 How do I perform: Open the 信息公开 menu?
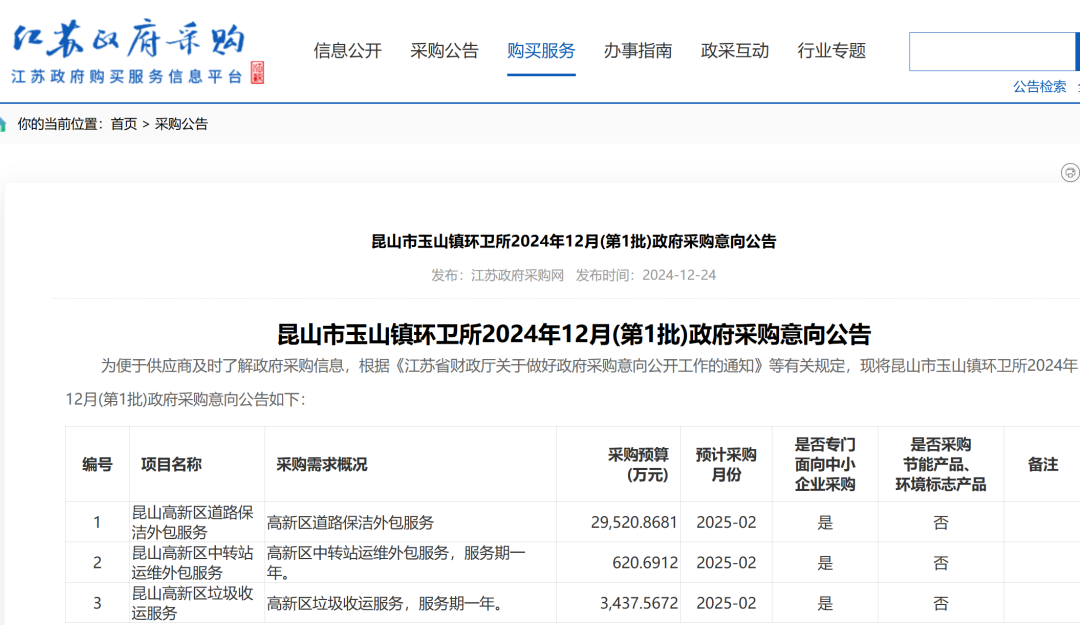[347, 50]
